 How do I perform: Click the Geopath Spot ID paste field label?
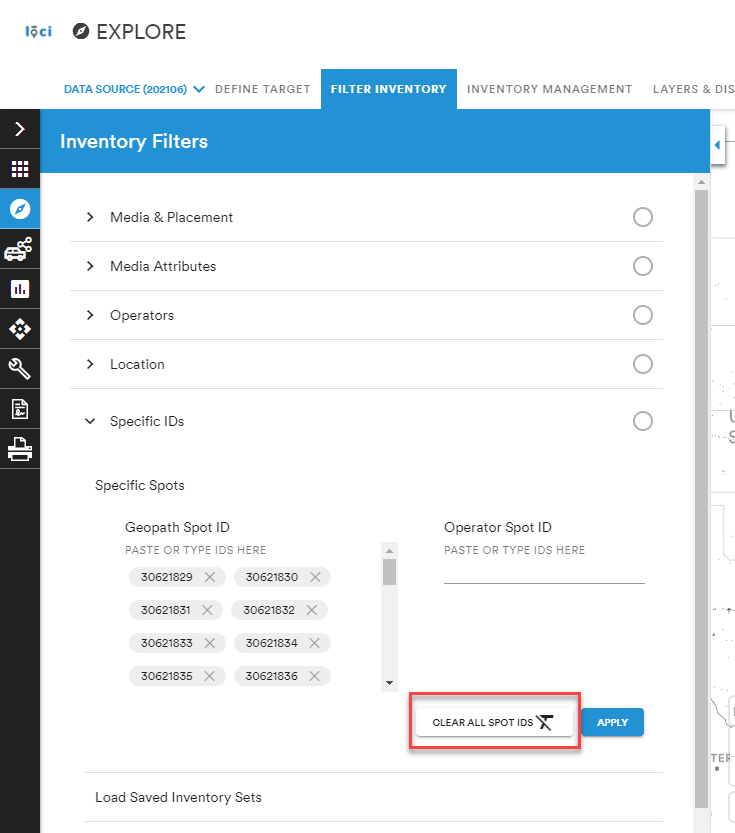point(195,550)
